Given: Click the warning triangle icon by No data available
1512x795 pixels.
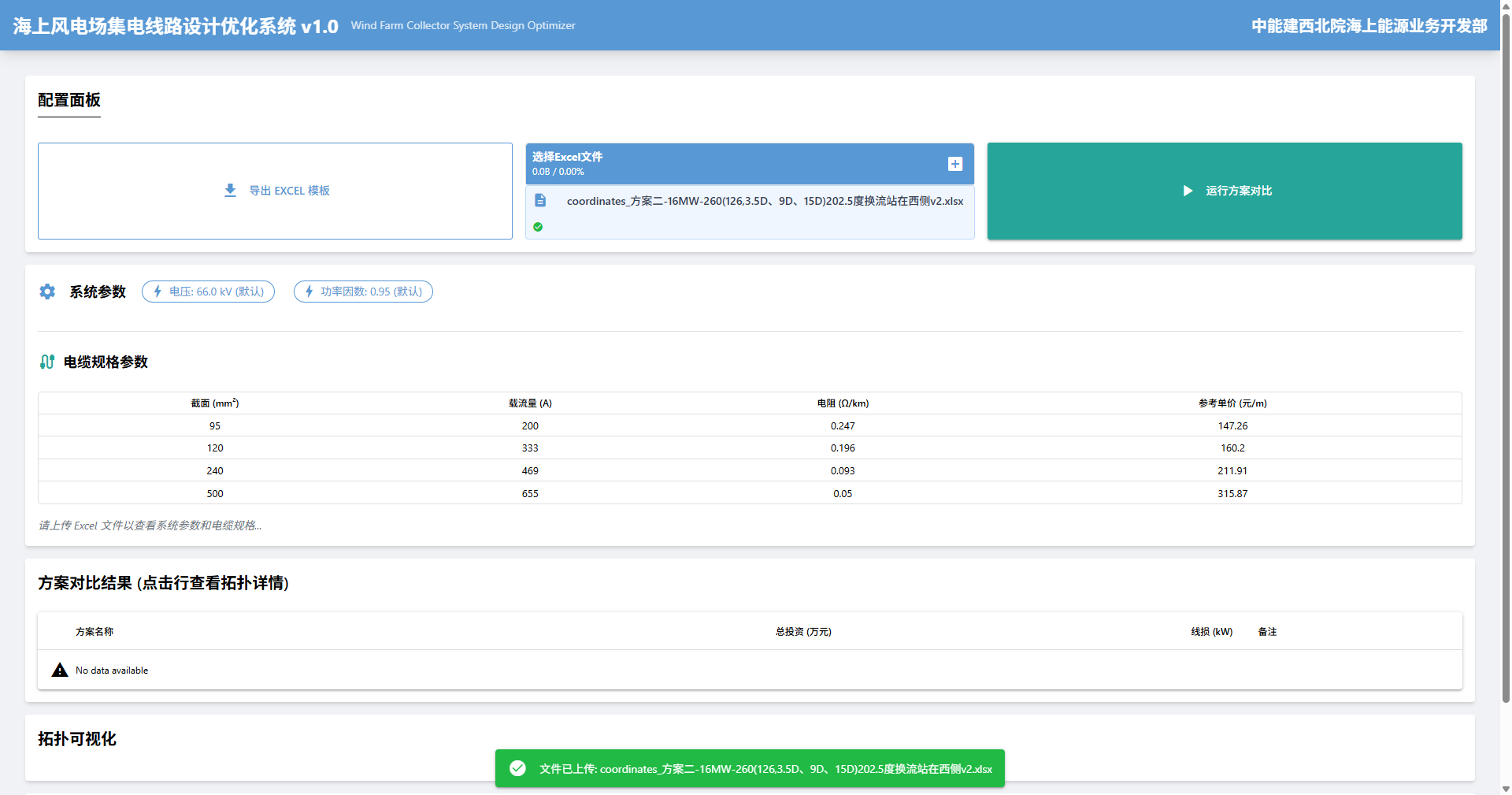Looking at the screenshot, I should tap(60, 671).
